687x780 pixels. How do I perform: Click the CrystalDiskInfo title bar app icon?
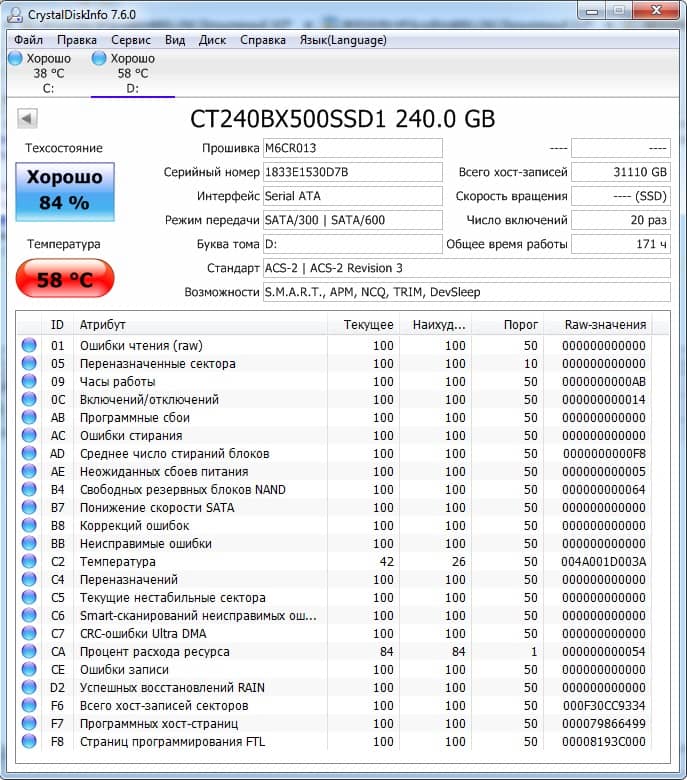pyautogui.click(x=15, y=14)
